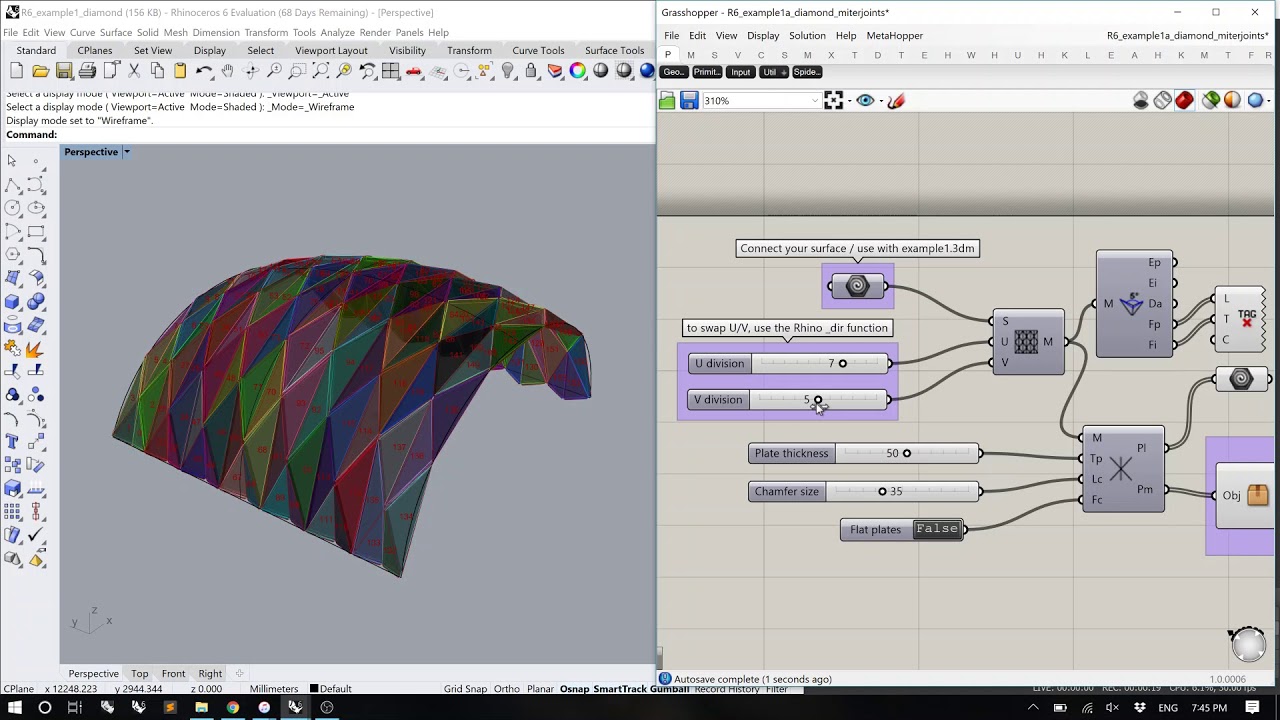The image size is (1280, 720).
Task: Open the 310% zoom level dropdown
Action: pyautogui.click(x=814, y=101)
